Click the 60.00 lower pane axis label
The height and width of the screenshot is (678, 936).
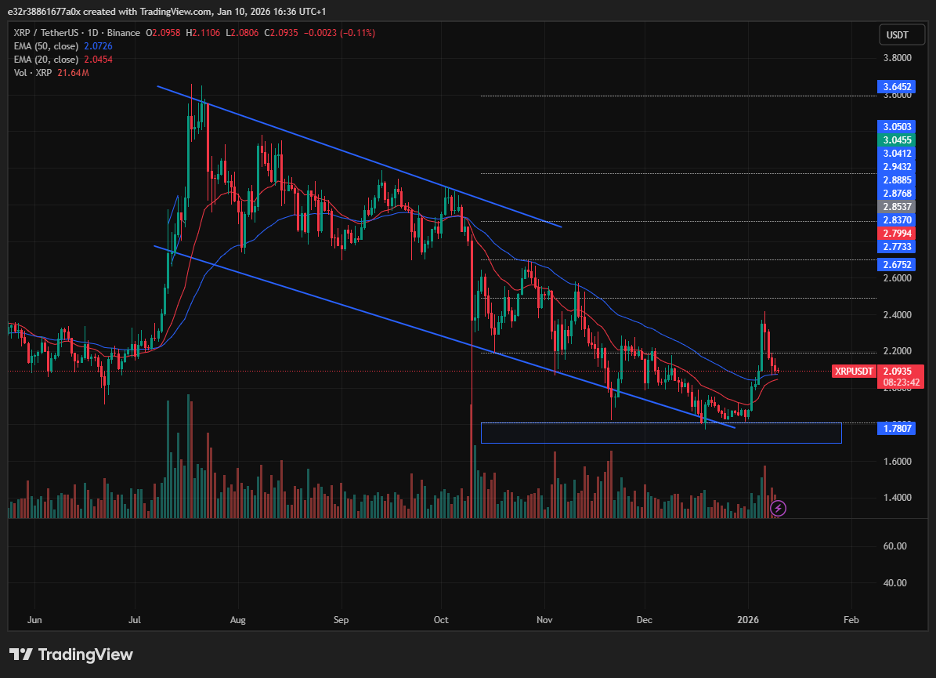[x=894, y=546]
